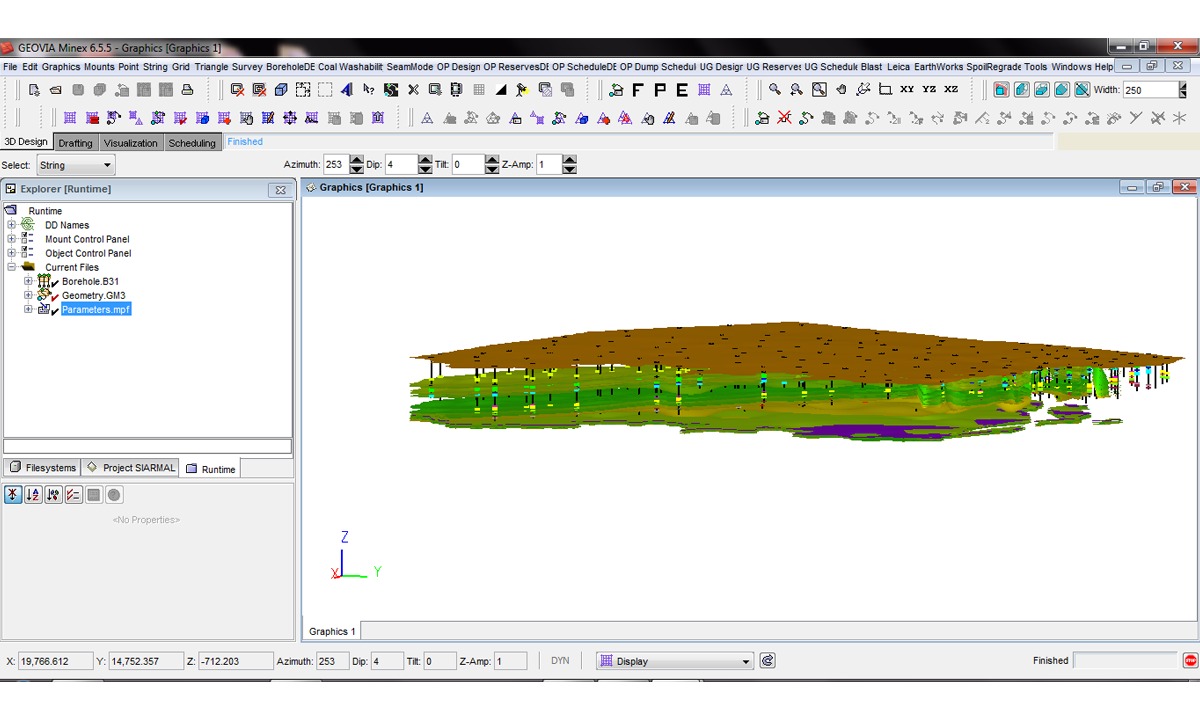Screen dimensions: 1200x720
Task: Expand the Parameters.mpf node
Action: pyautogui.click(x=28, y=309)
